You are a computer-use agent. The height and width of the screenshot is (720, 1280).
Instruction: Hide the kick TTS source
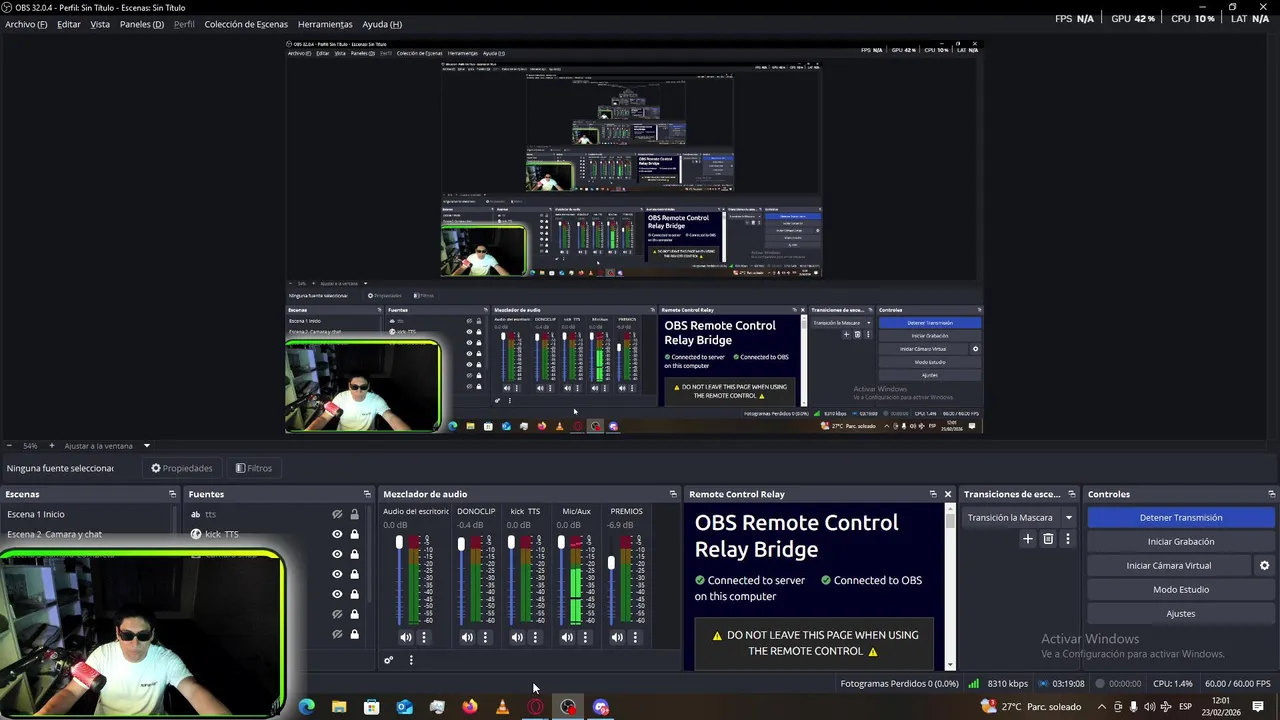coord(337,534)
